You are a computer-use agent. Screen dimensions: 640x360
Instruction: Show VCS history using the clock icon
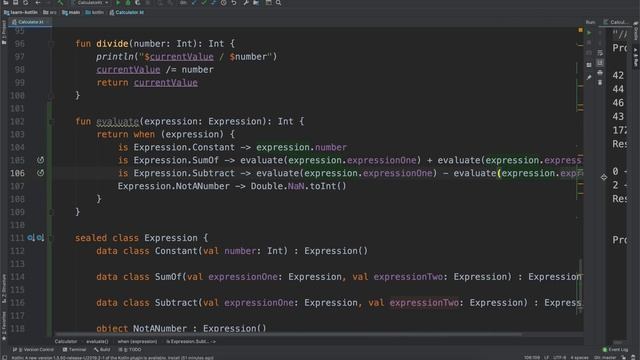(224, 2)
